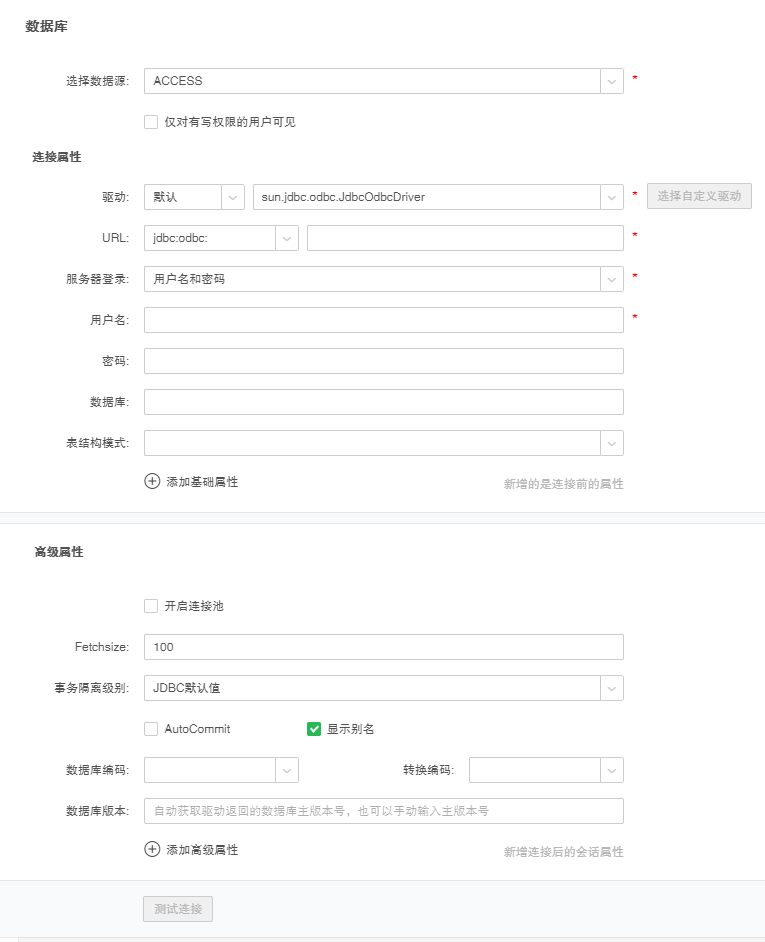Click the 测试连接 button

click(x=178, y=909)
